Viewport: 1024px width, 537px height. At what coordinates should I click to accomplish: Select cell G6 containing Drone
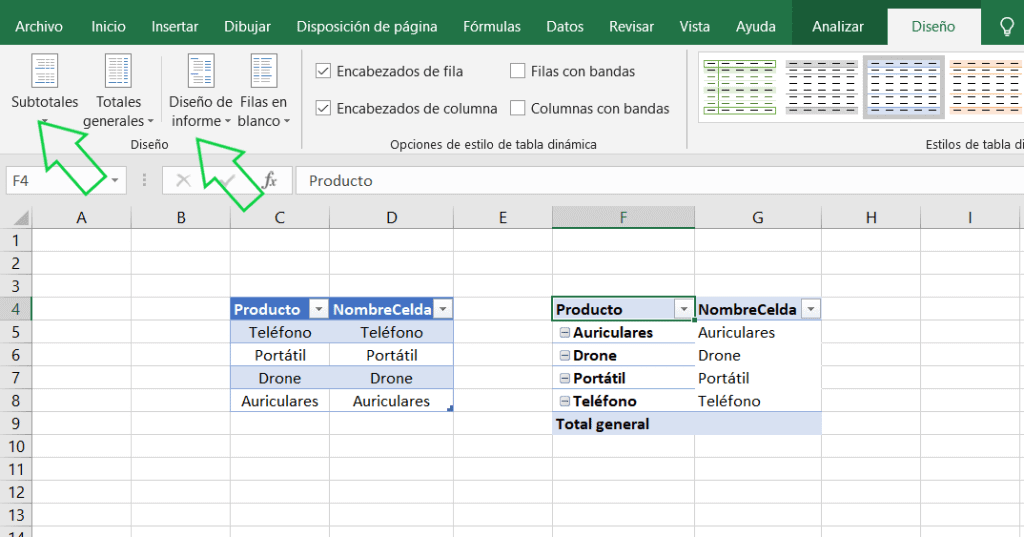[x=758, y=355]
